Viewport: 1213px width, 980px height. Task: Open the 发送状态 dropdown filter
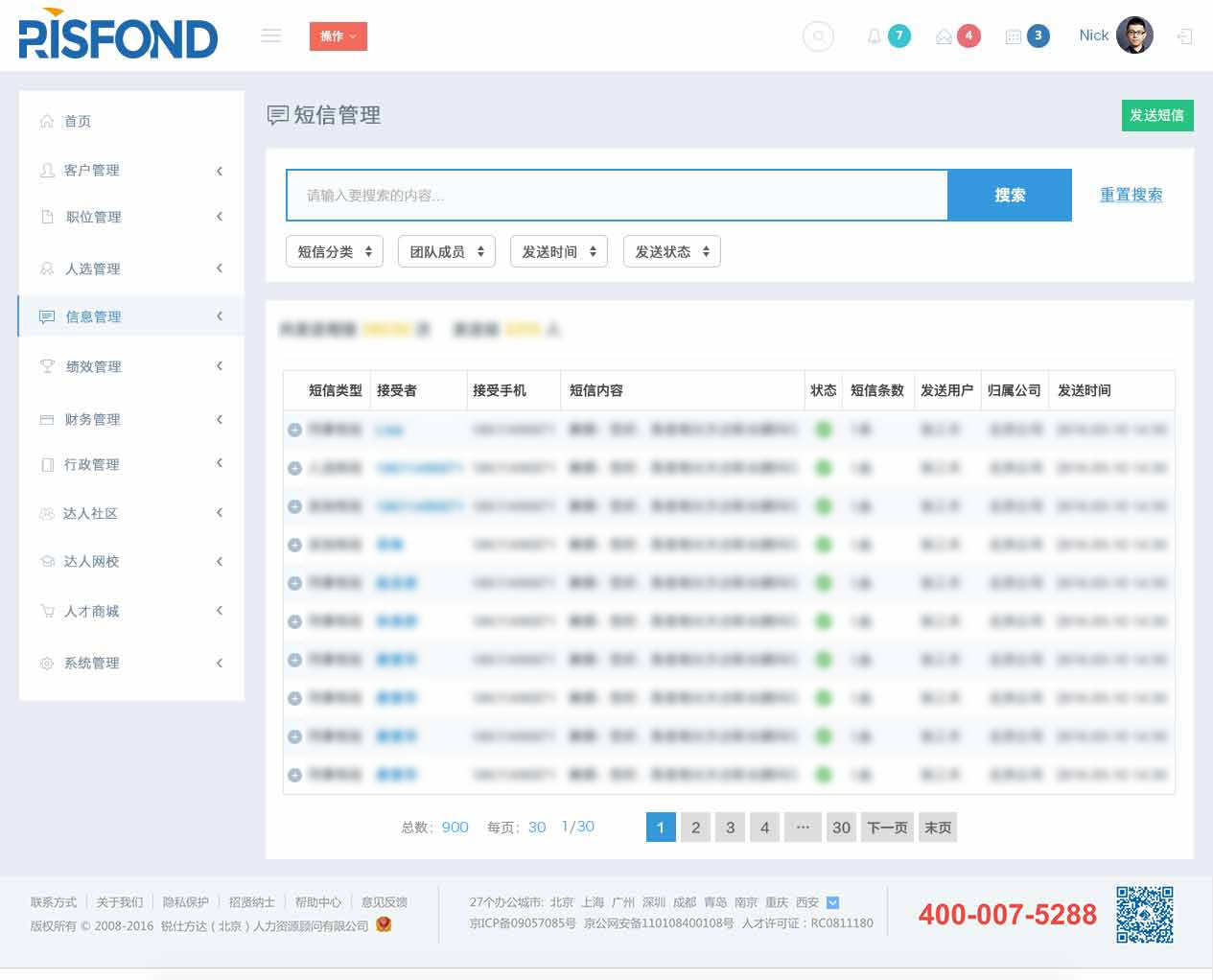671,251
